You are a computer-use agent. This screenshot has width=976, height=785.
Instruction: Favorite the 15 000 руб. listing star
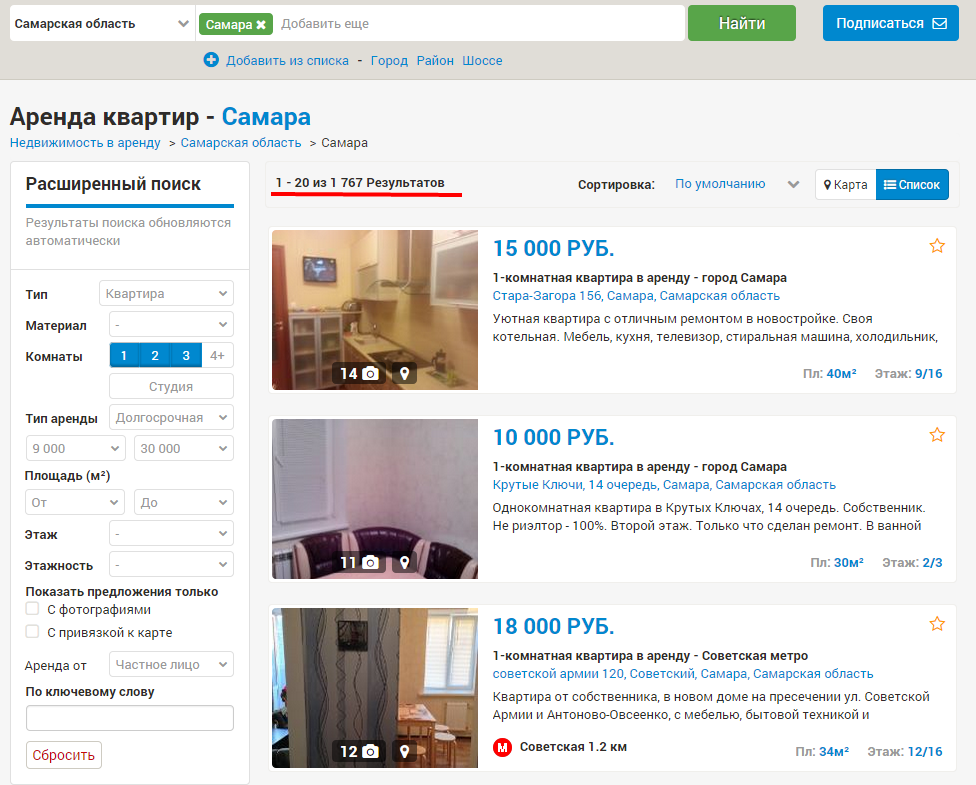[x=937, y=246]
